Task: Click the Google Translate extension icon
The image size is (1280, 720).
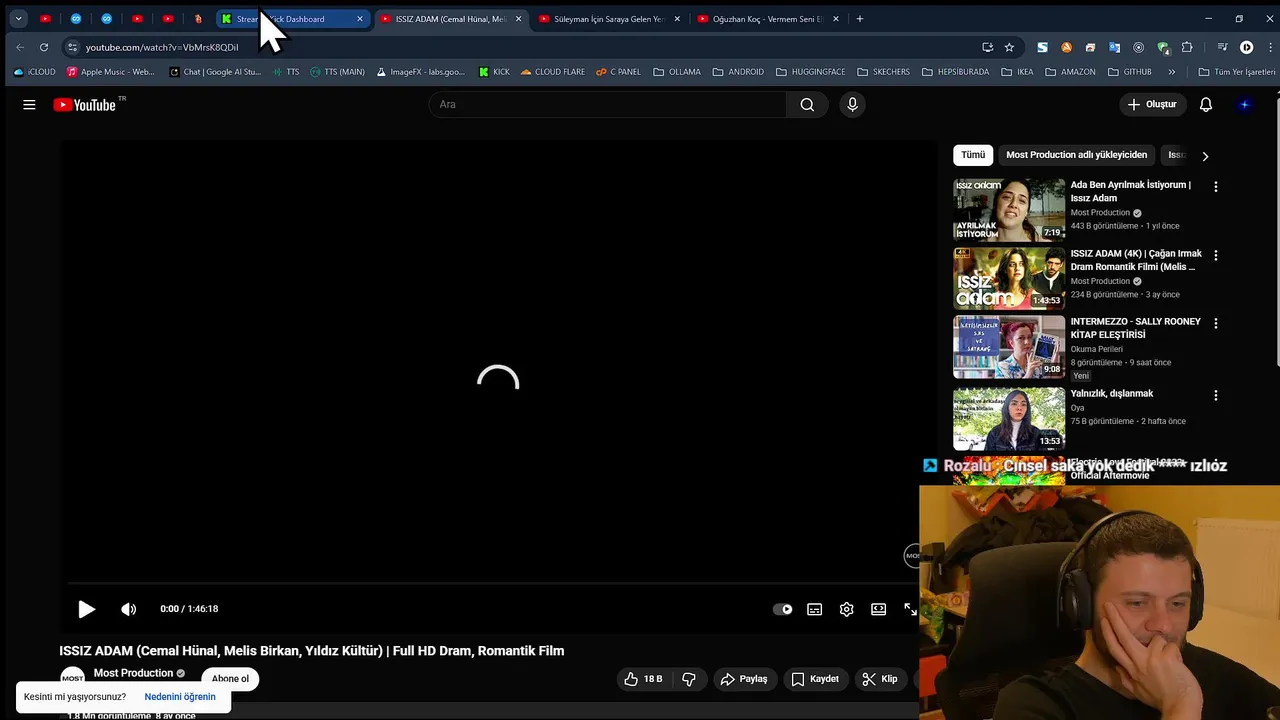Action: [1115, 47]
